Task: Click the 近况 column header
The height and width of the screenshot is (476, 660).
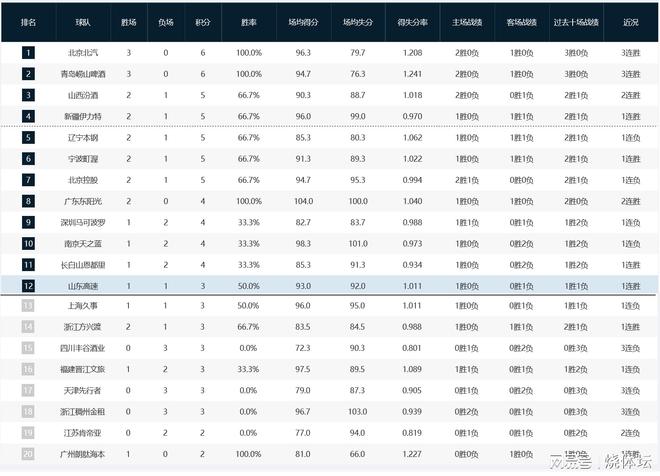Action: coord(630,21)
